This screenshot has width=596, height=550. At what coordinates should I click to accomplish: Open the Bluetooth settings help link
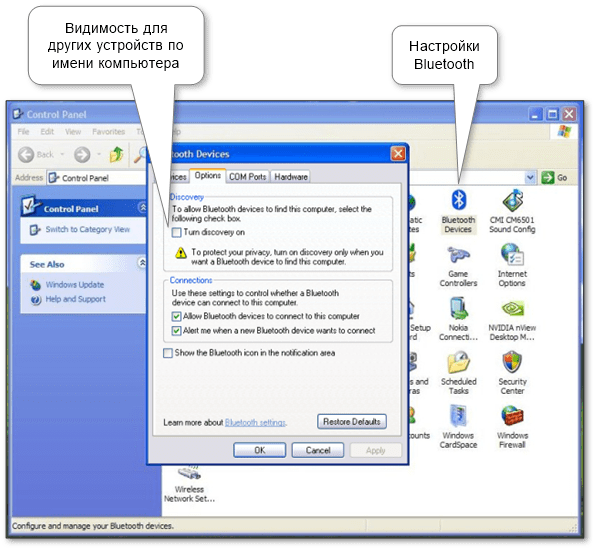(255, 423)
